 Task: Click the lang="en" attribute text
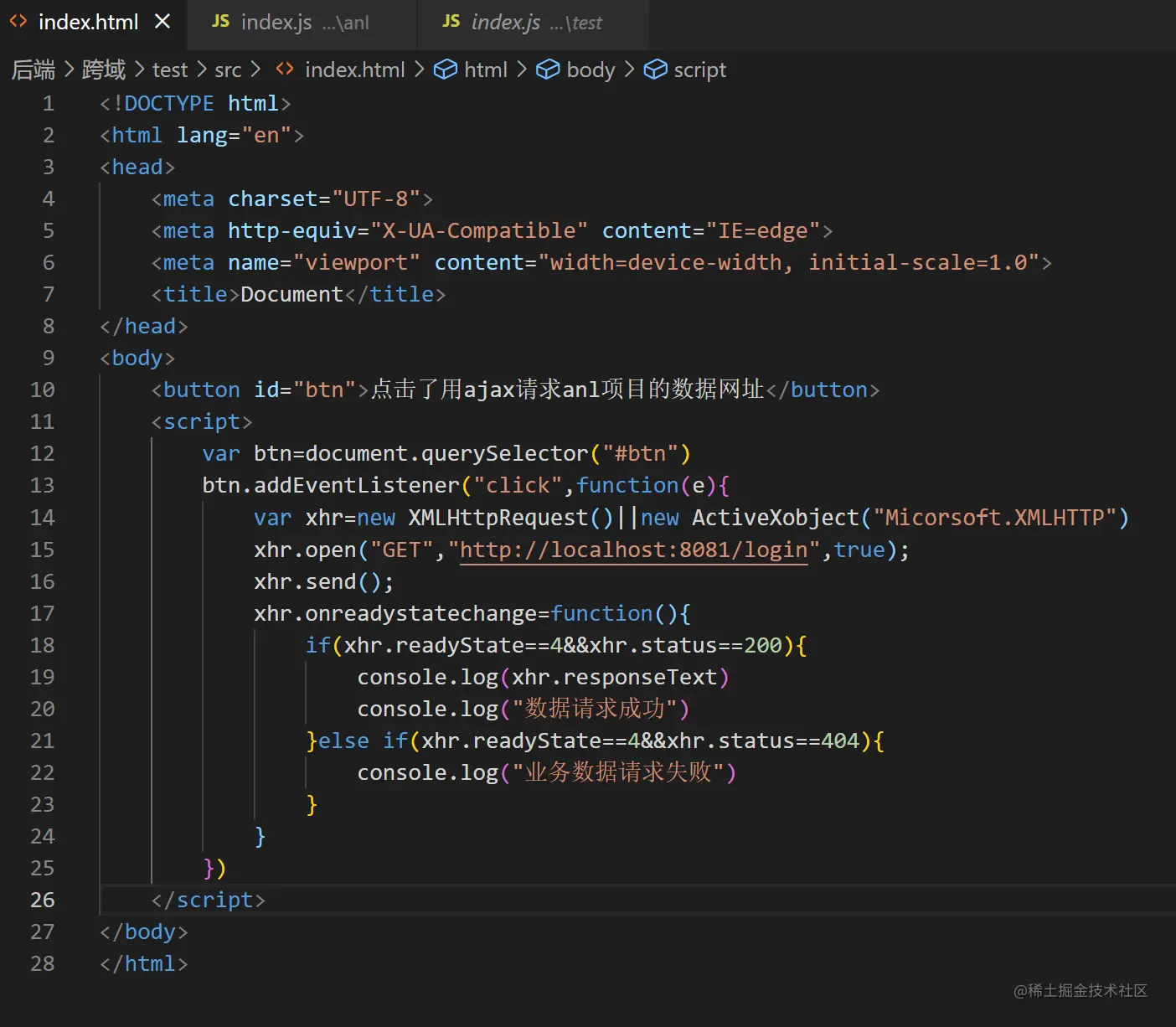click(x=234, y=135)
